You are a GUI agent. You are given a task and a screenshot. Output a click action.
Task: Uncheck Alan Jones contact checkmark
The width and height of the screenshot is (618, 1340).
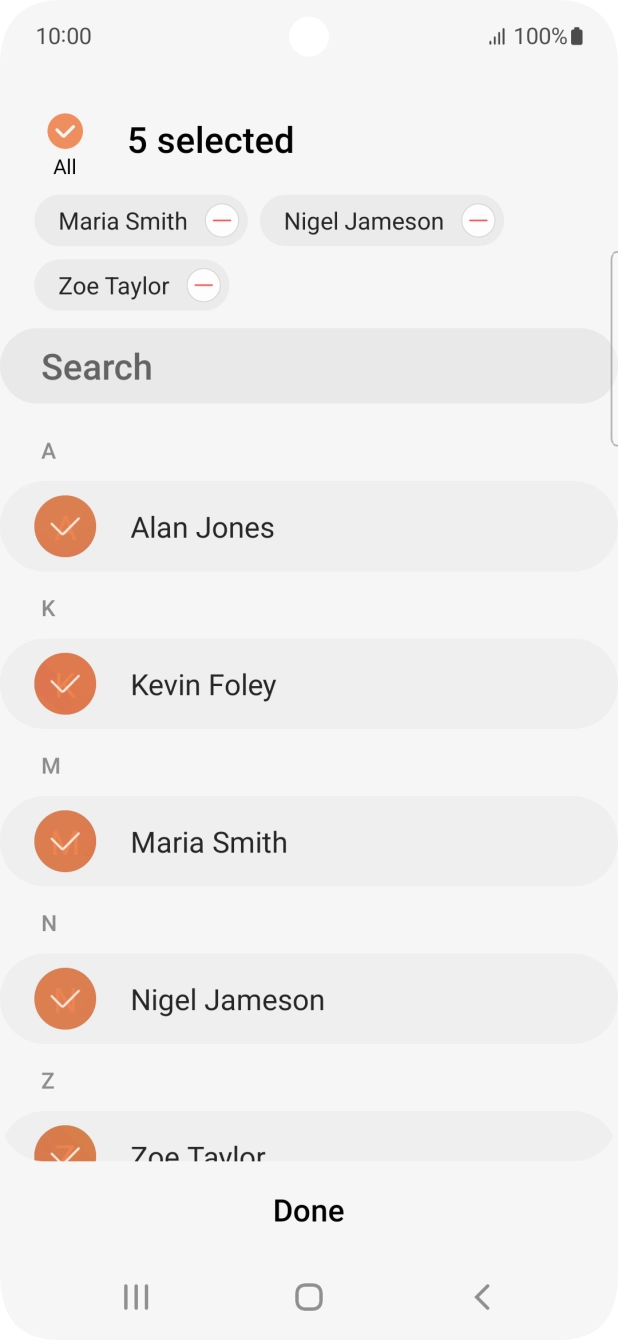pos(65,527)
